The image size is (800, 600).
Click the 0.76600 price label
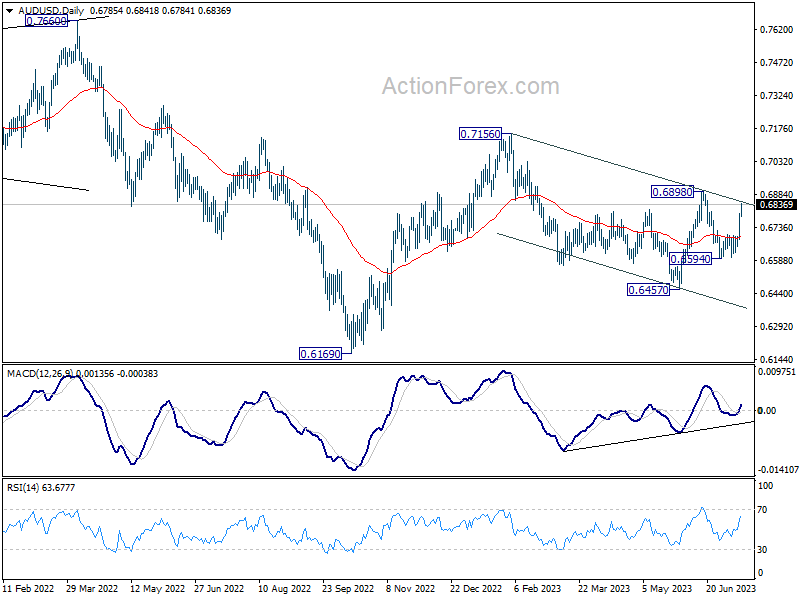coord(46,21)
